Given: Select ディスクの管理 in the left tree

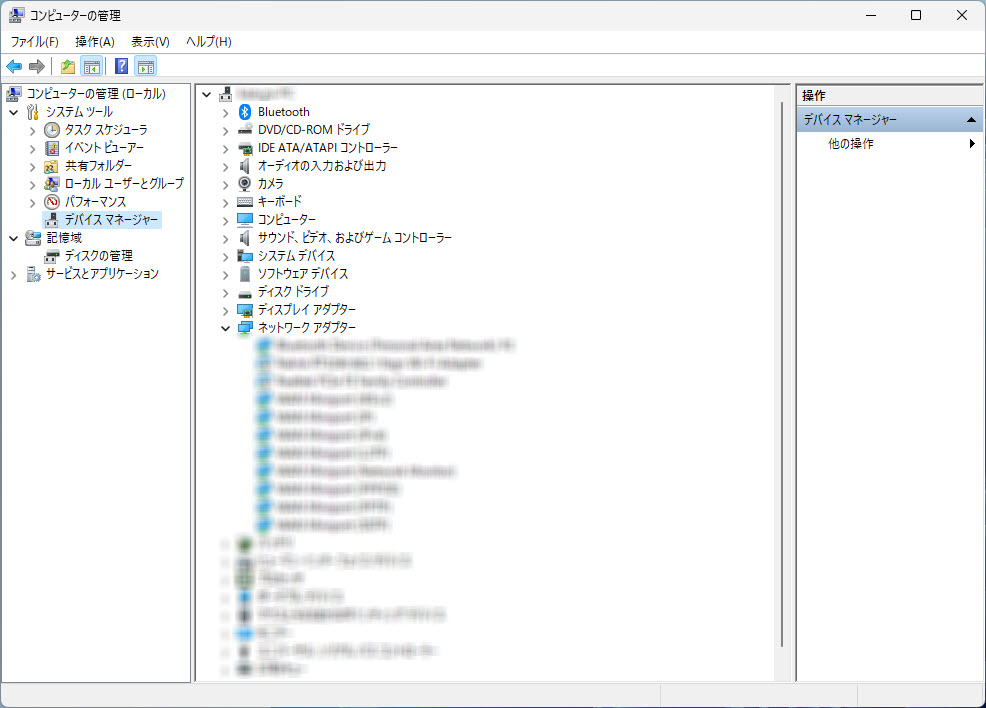Looking at the screenshot, I should click(x=98, y=256).
